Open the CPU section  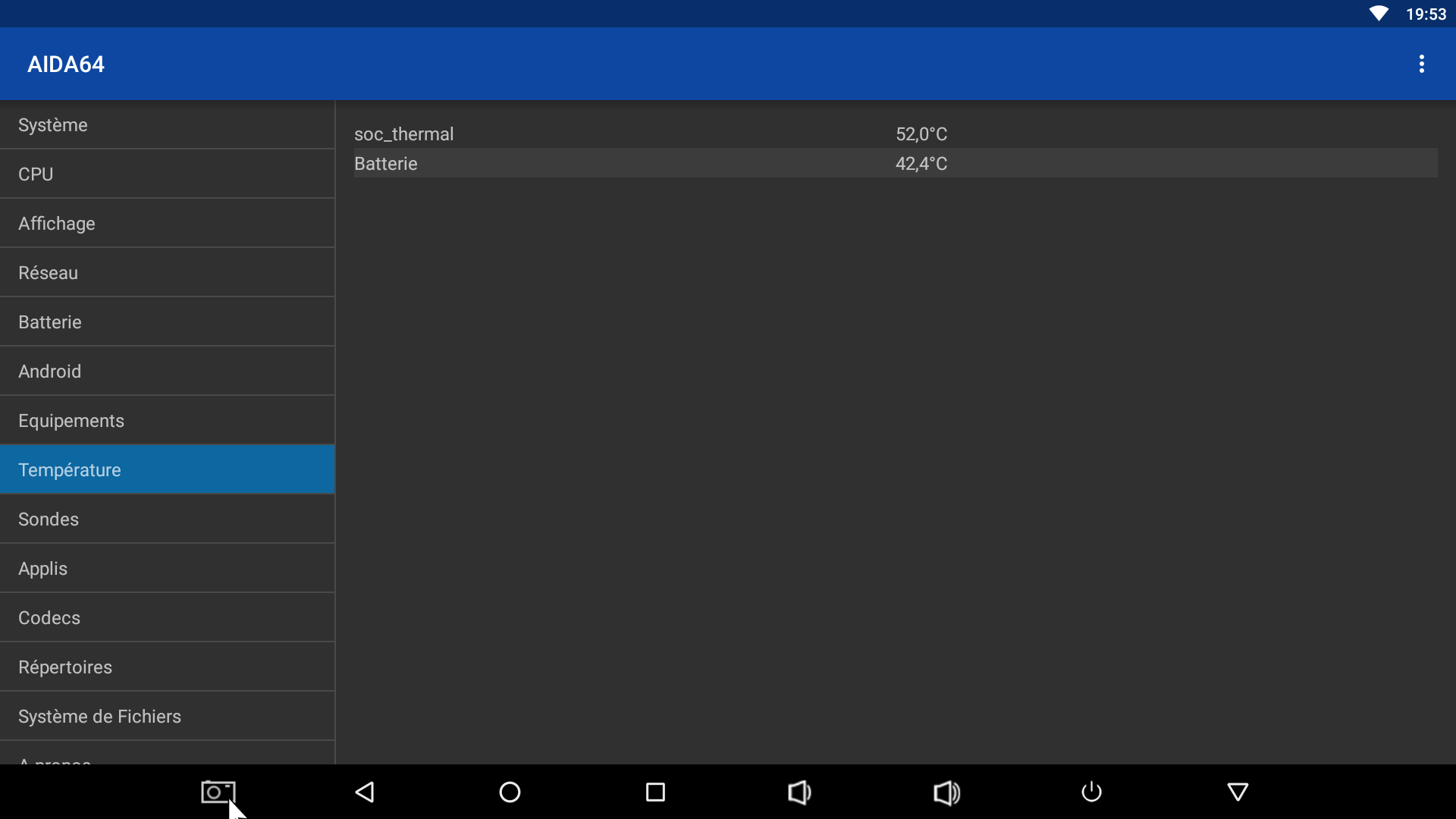tap(167, 174)
